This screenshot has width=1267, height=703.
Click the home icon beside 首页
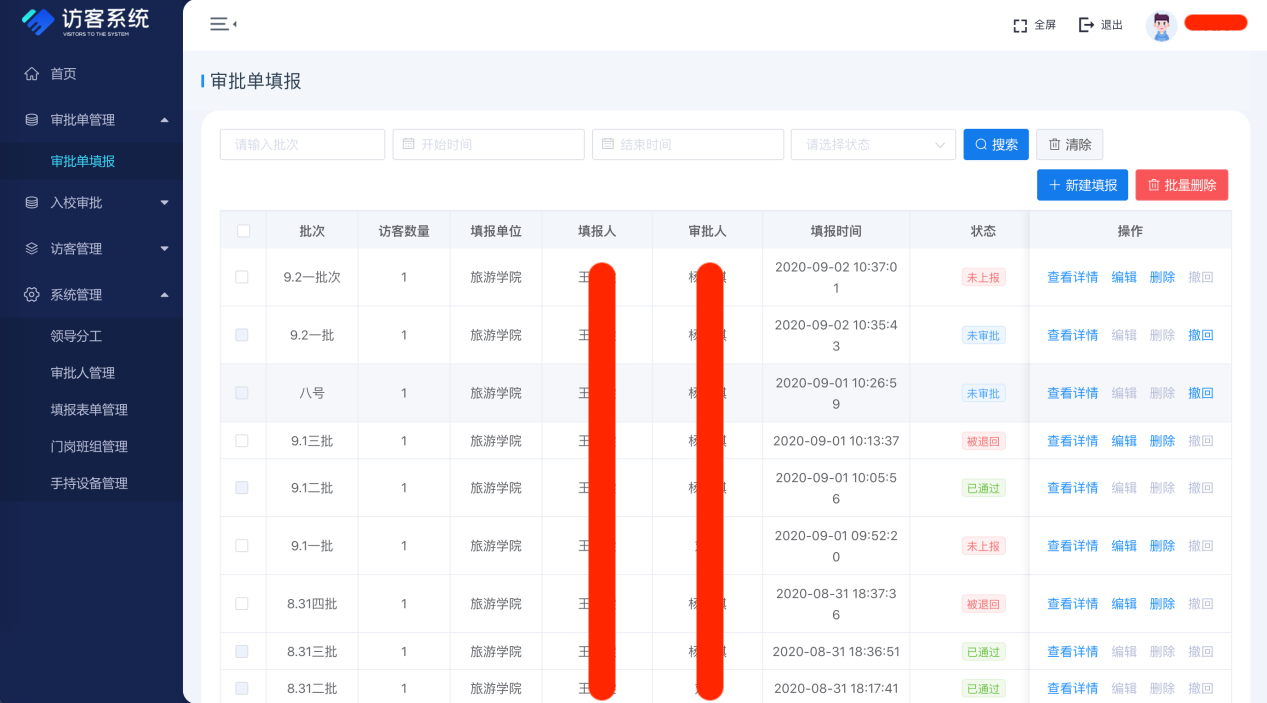pyautogui.click(x=32, y=73)
